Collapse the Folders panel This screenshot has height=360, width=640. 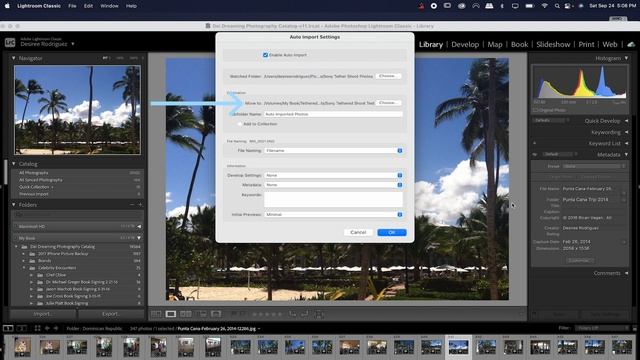(13, 204)
